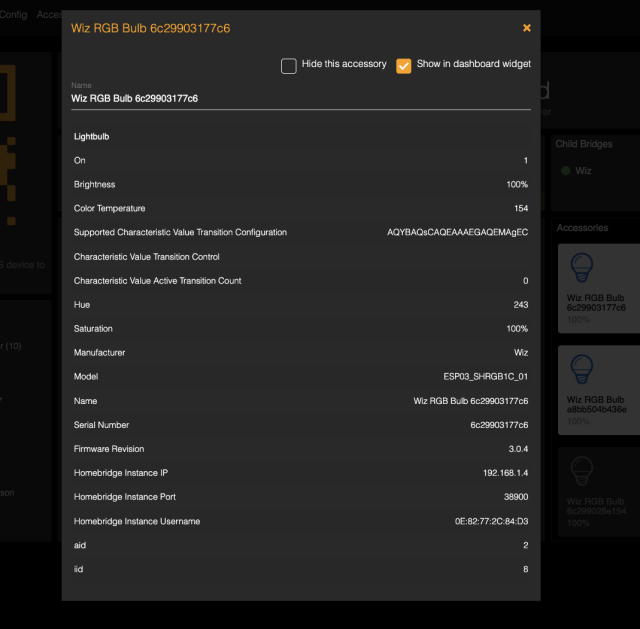Viewport: 640px width, 629px height.
Task: Click the Manufacturer value Wiz
Action: pyautogui.click(x=521, y=353)
